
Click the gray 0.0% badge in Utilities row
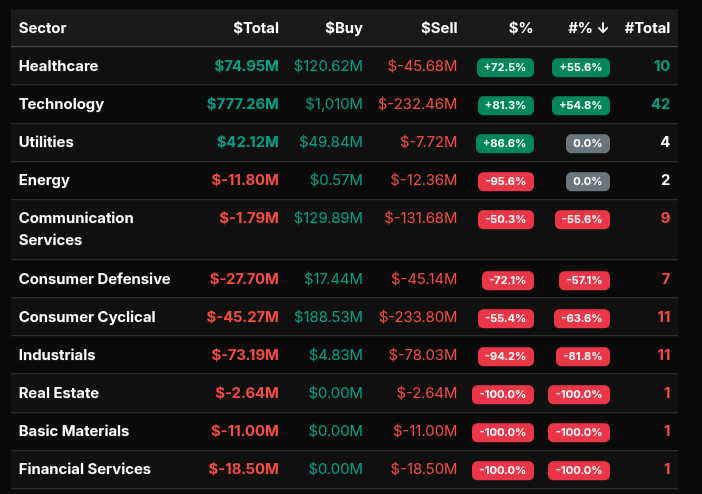(x=587, y=143)
